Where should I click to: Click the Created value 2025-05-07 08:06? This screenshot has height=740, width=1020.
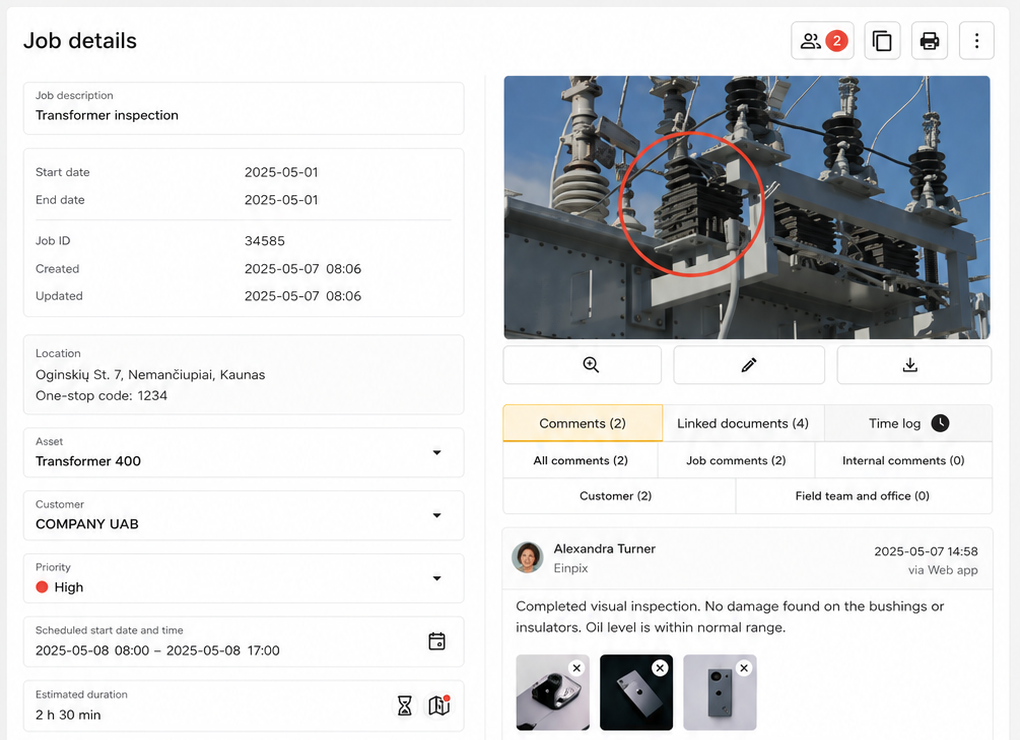(302, 269)
